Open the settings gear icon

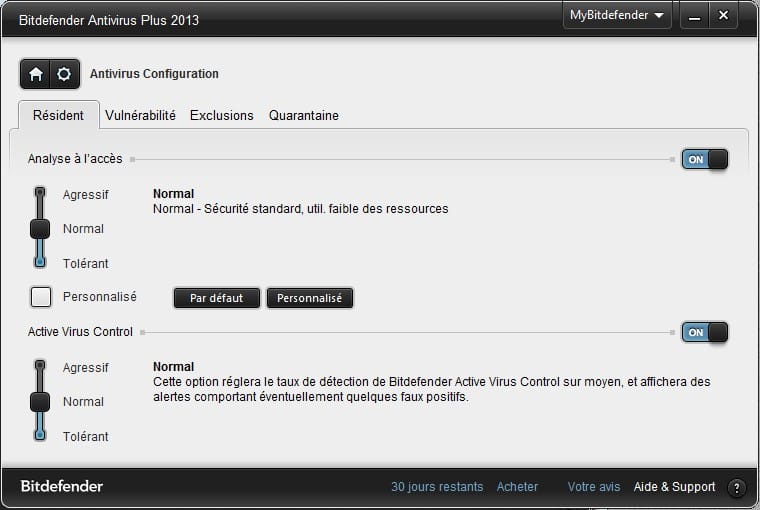(x=64, y=74)
